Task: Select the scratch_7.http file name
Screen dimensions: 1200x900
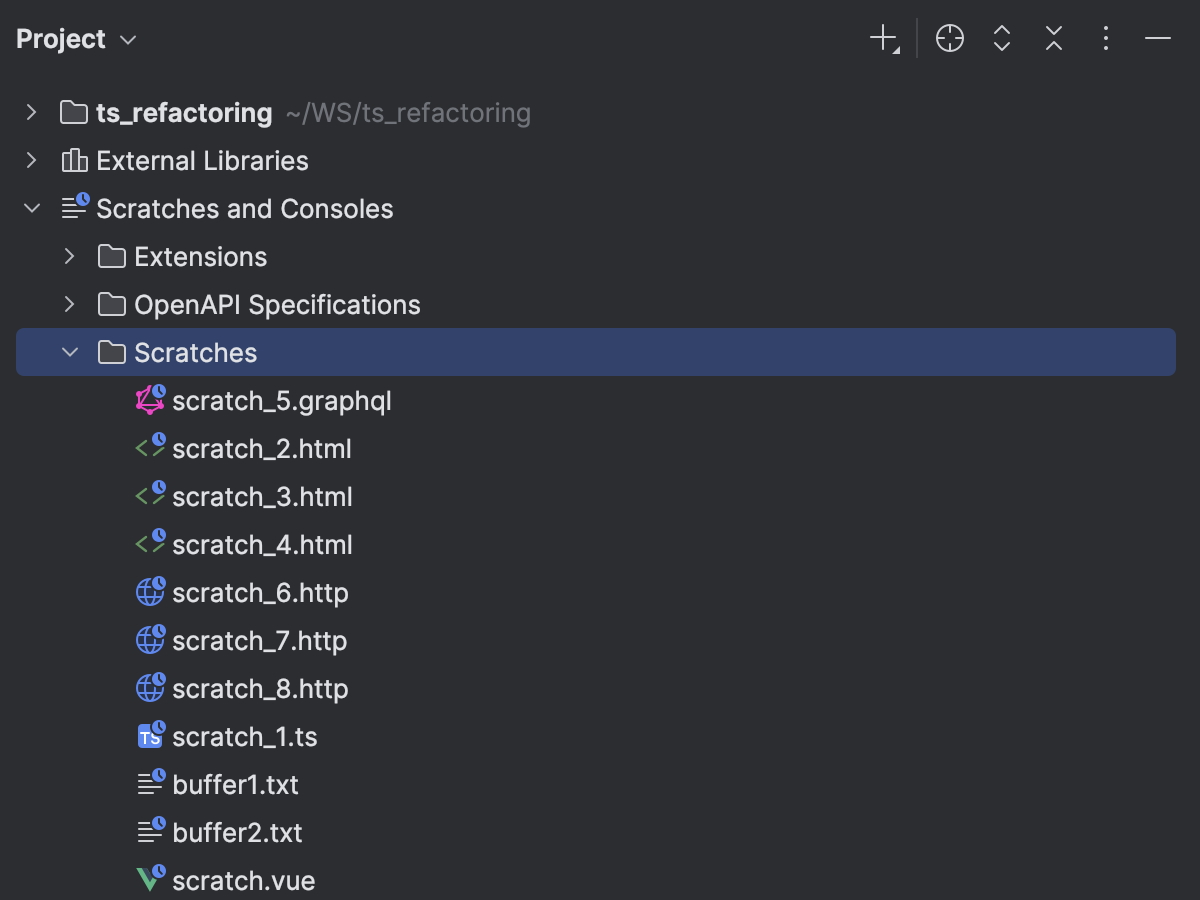Action: pyautogui.click(x=260, y=641)
